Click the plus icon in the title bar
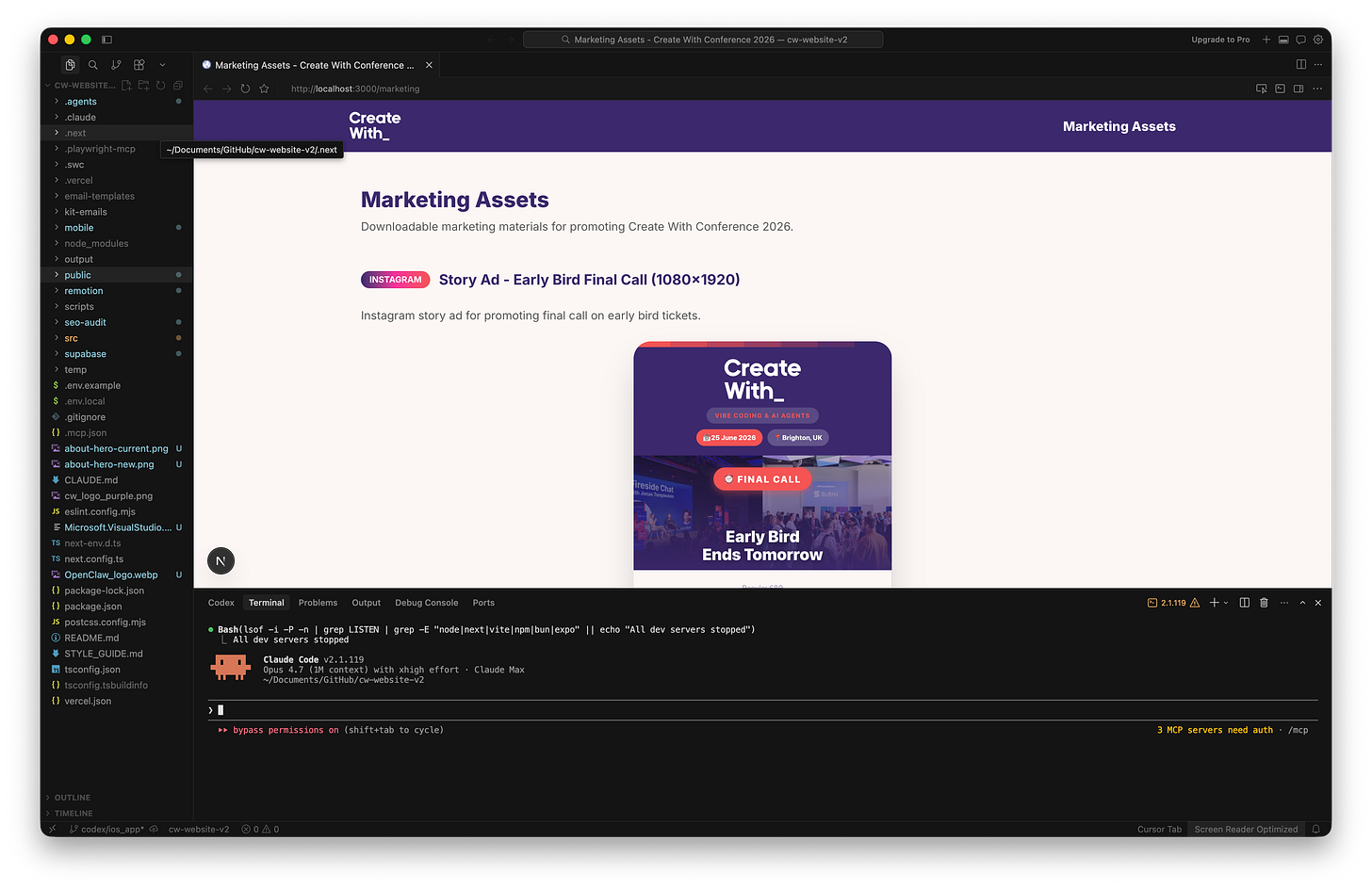 pos(1266,40)
